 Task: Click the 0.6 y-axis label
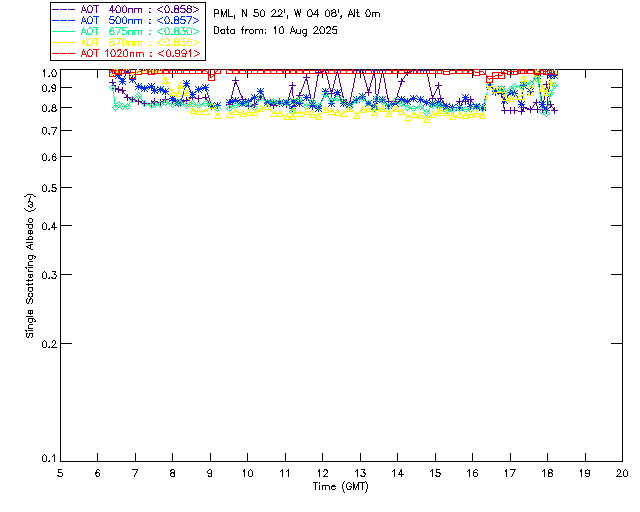click(49, 157)
